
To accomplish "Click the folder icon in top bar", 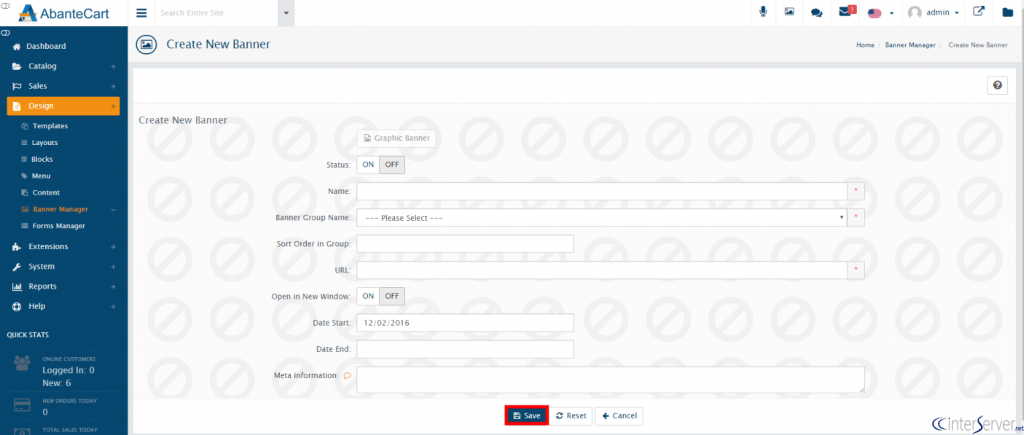I will (1008, 12).
